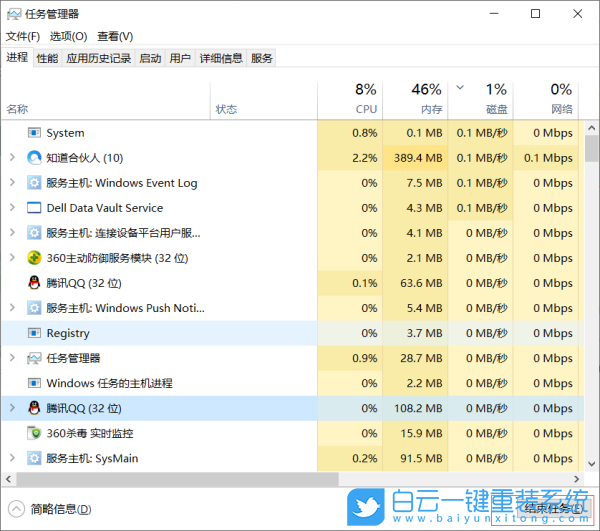
Task: Click the SysMain service gear icon
Action: tap(34, 458)
